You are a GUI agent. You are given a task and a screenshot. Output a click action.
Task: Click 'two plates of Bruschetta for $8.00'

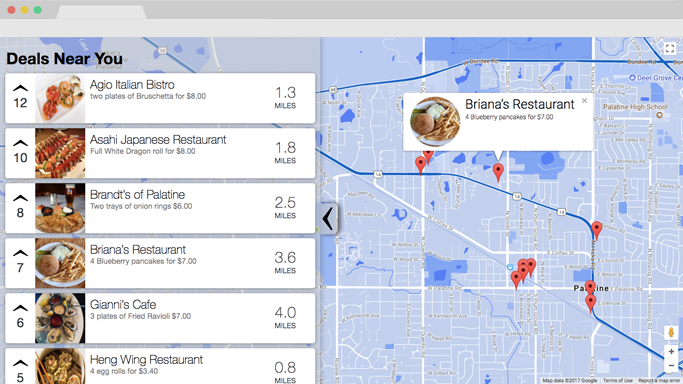(x=148, y=96)
